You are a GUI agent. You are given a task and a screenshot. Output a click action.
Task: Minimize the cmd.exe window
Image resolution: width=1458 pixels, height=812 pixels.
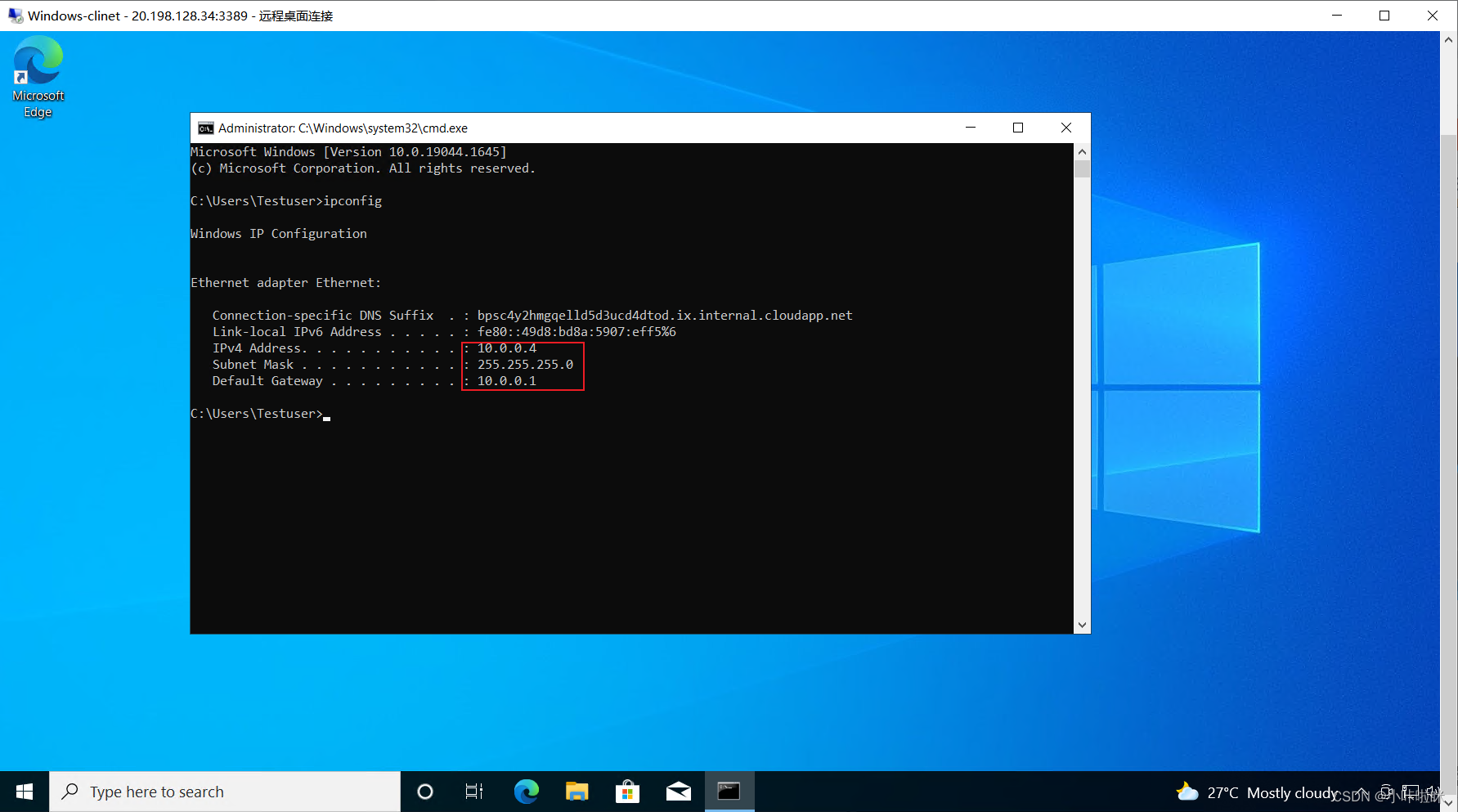[971, 128]
